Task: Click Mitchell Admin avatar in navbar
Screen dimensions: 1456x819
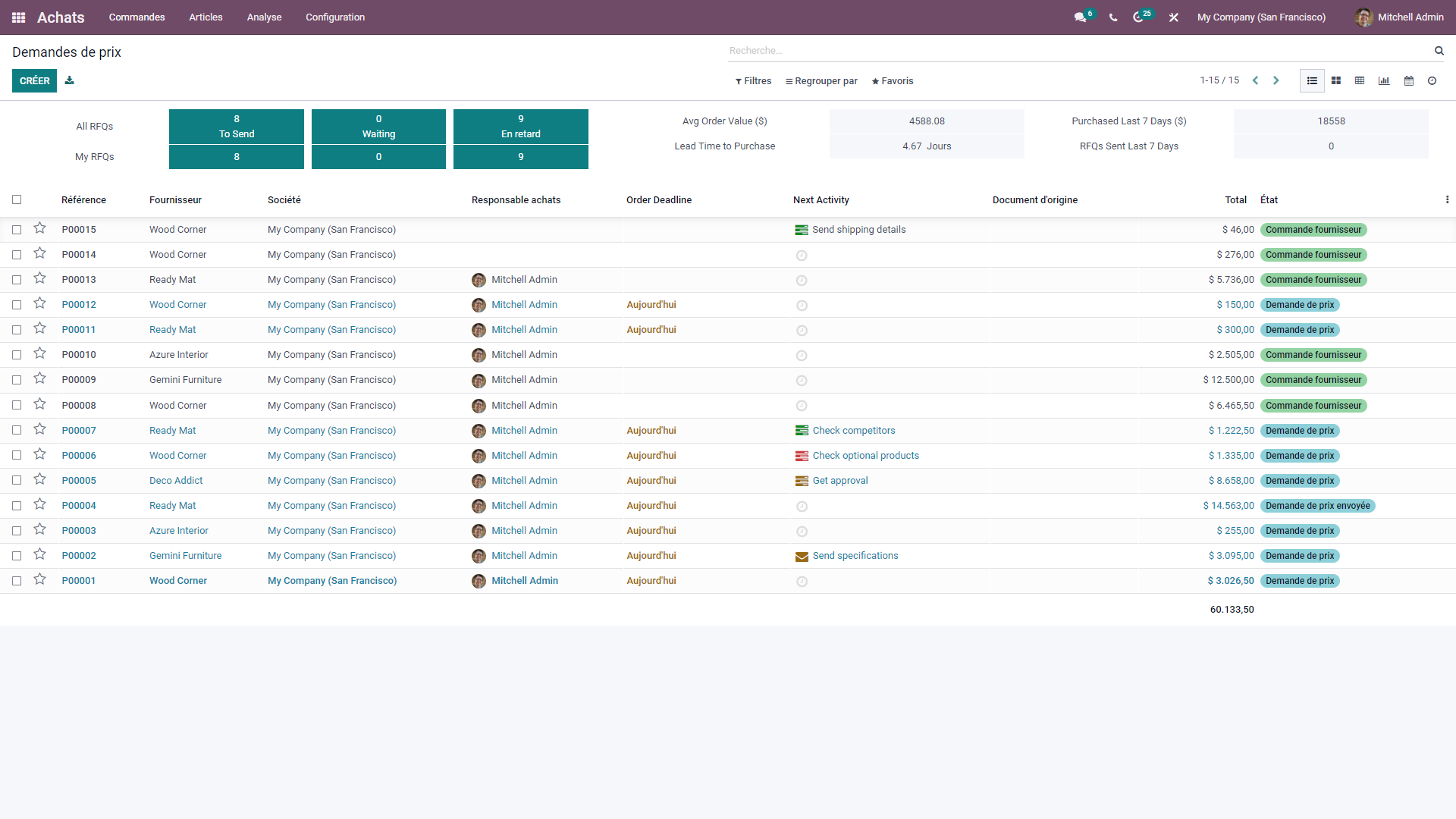Action: coord(1363,17)
